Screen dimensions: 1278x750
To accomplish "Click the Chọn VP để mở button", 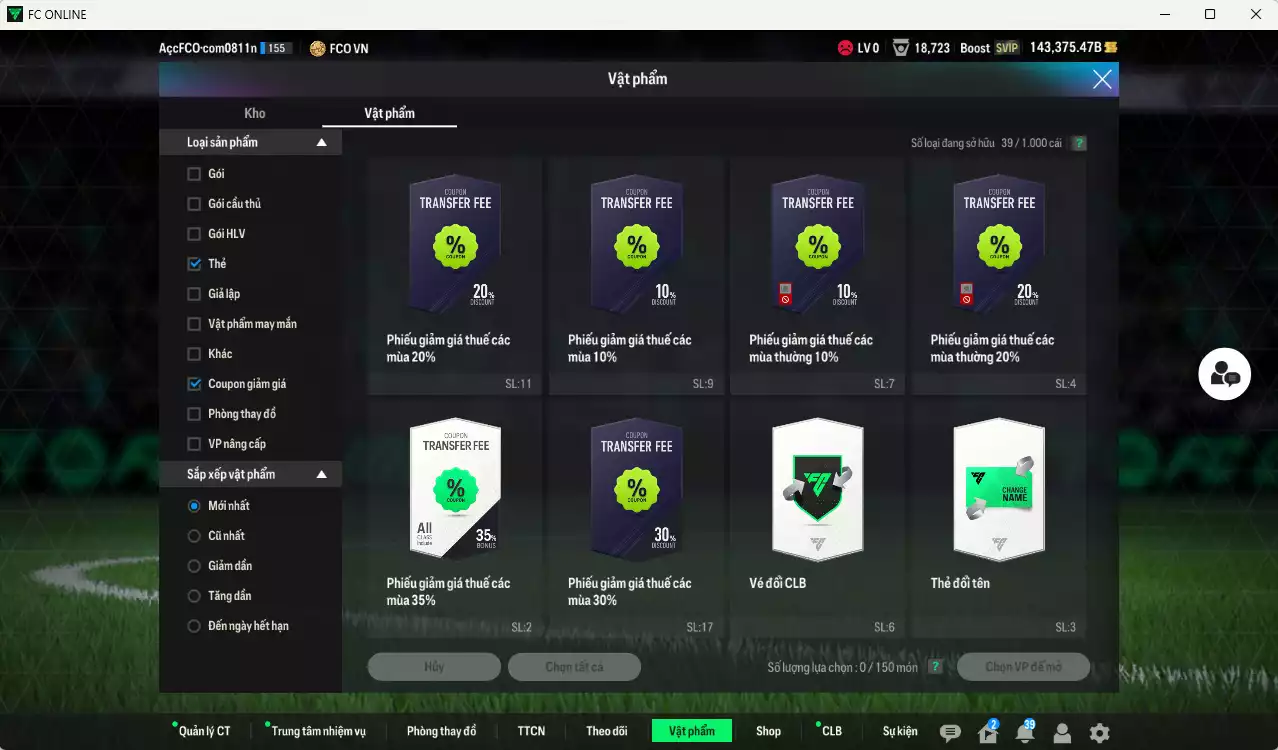I will click(x=1023, y=667).
